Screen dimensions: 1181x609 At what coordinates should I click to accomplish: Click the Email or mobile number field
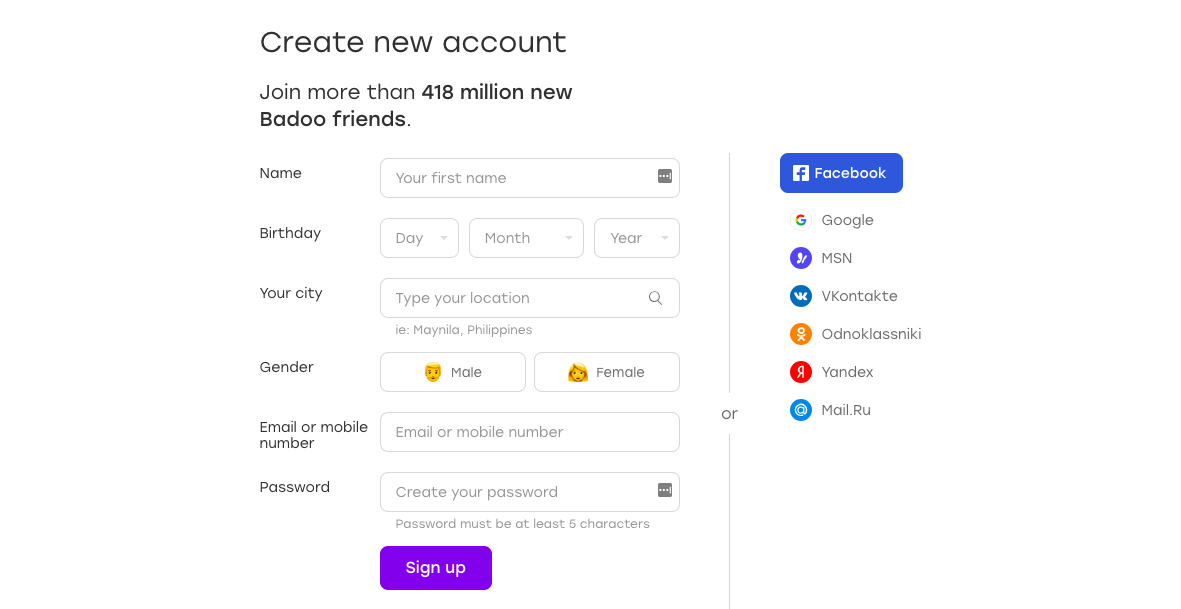(x=530, y=432)
